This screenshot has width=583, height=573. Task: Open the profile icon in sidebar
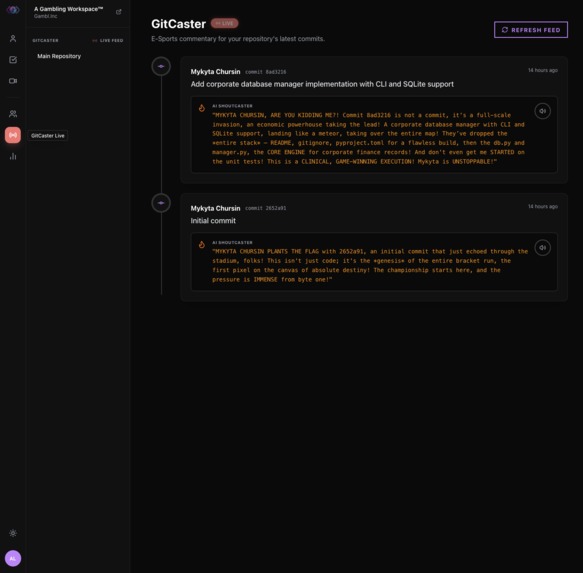(x=13, y=38)
